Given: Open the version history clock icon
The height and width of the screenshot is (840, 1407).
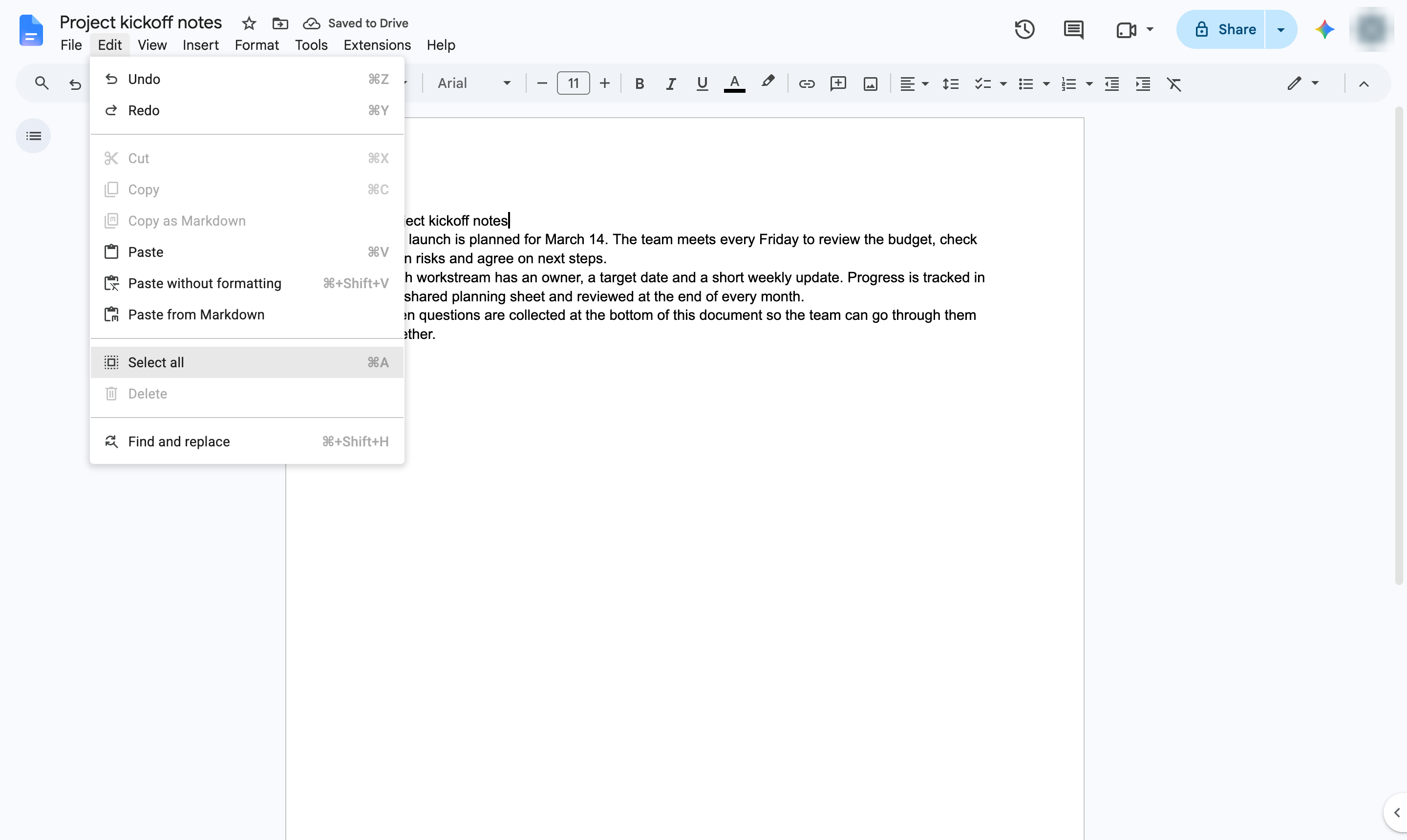Looking at the screenshot, I should [1024, 29].
